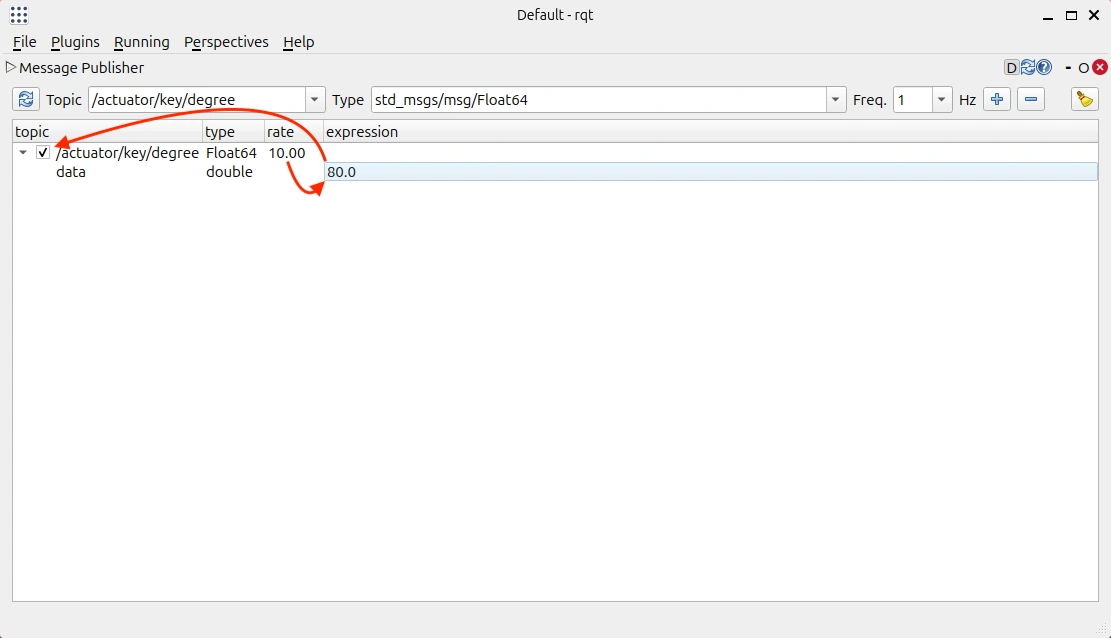Image resolution: width=1111 pixels, height=638 pixels.
Task: Collapse the /actuator/key/degree tree row arrow
Action: pyautogui.click(x=23, y=152)
